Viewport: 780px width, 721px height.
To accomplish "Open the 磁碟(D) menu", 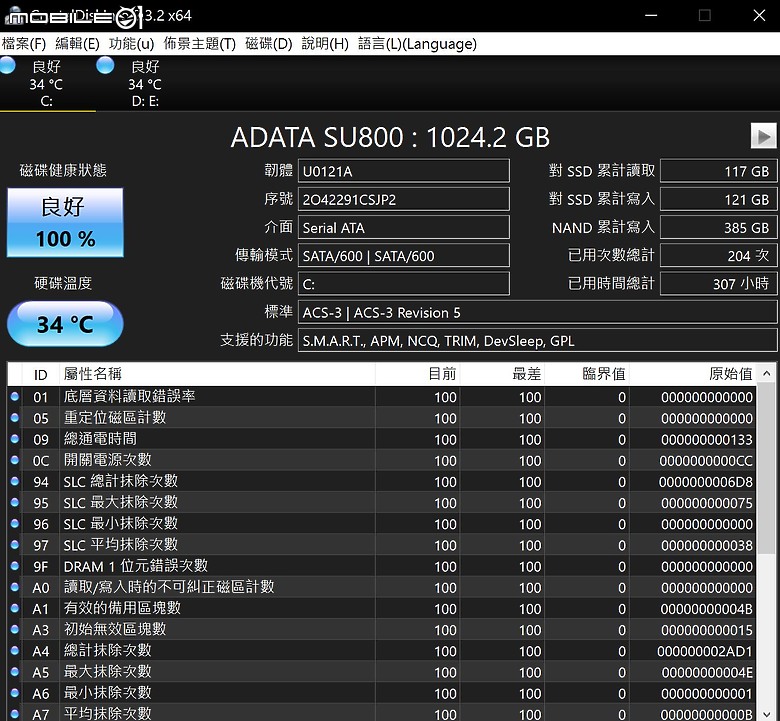I will (269, 44).
